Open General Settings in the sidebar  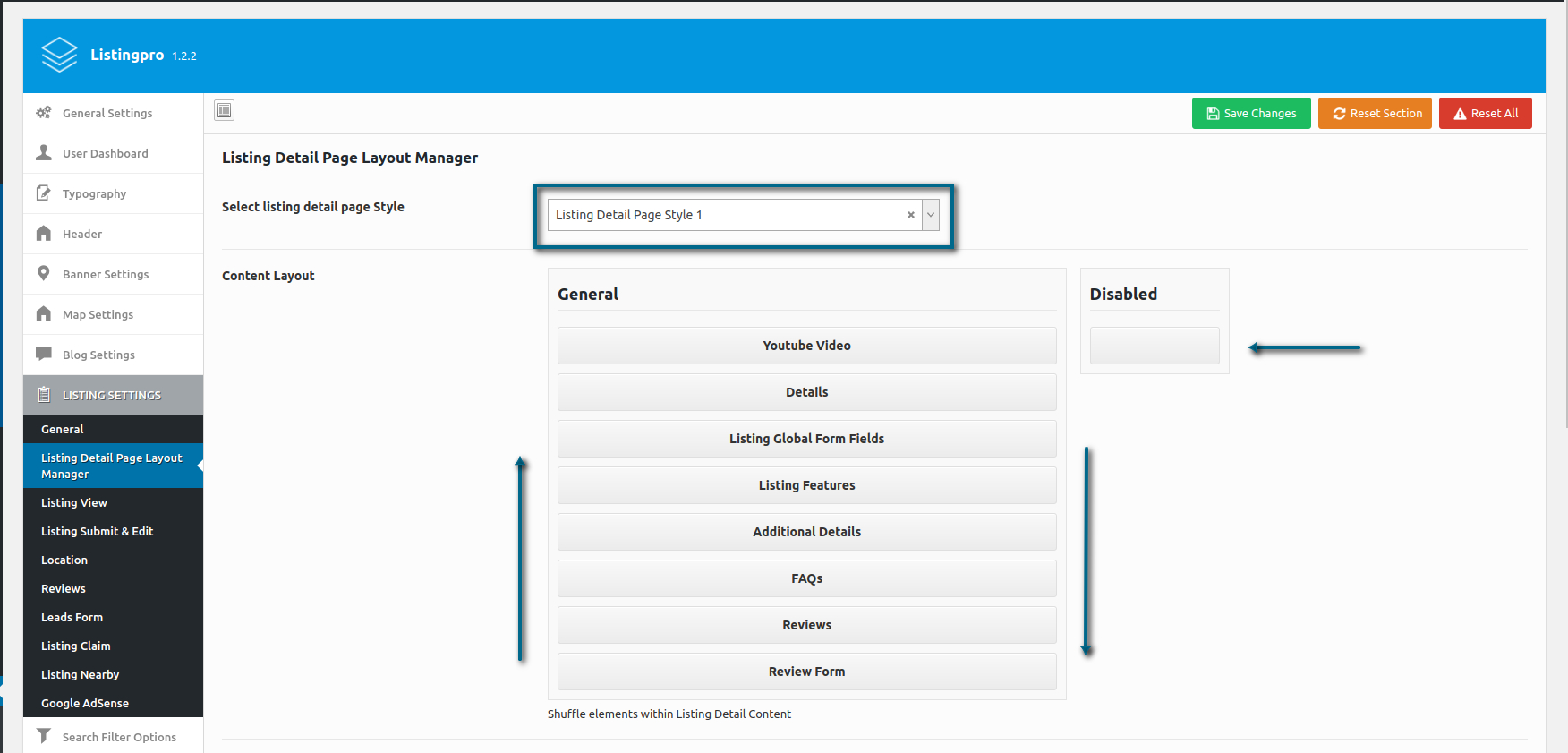click(x=114, y=113)
